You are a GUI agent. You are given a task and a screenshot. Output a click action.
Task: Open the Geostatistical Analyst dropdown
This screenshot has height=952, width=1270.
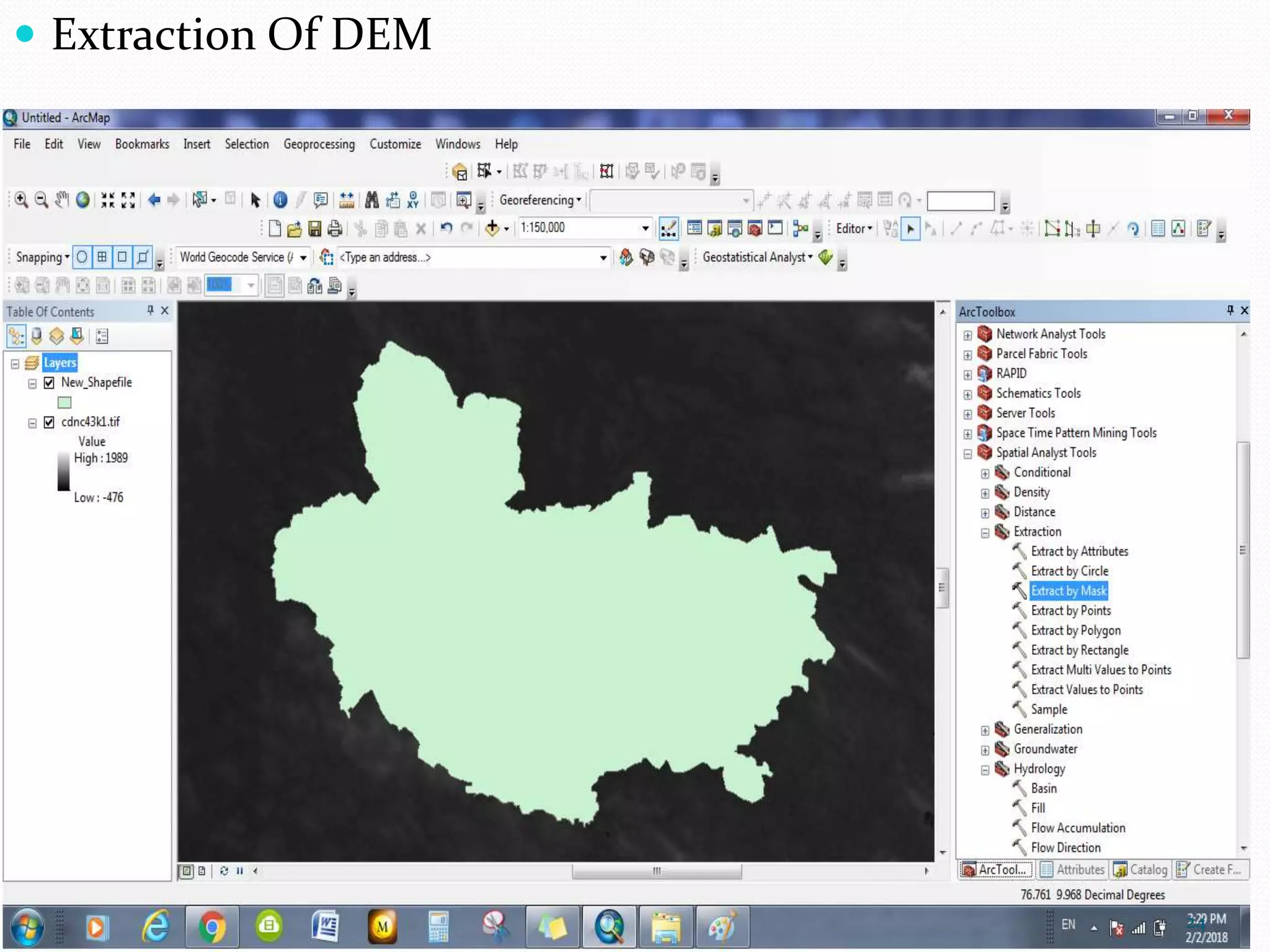coord(757,257)
